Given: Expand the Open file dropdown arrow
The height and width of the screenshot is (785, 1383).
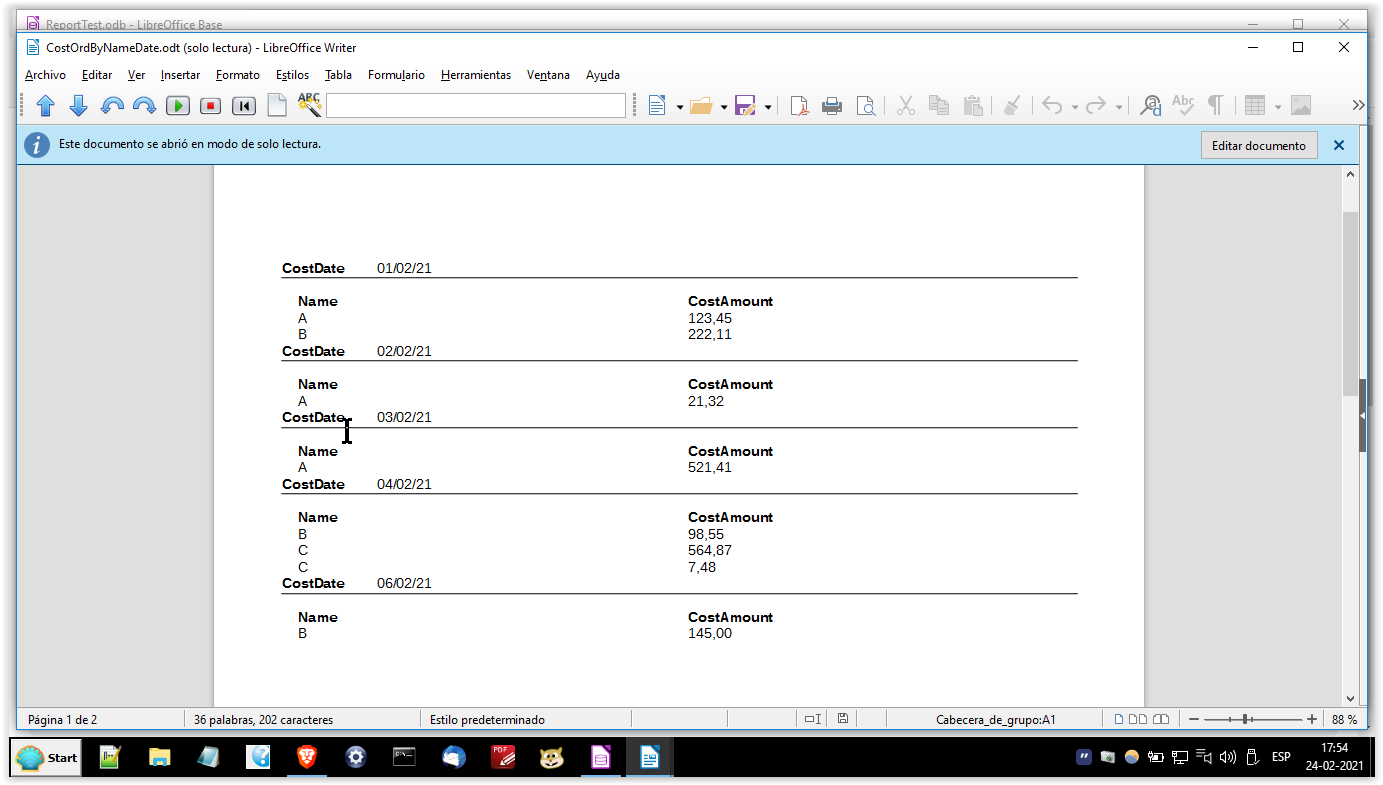Looking at the screenshot, I should 723,107.
